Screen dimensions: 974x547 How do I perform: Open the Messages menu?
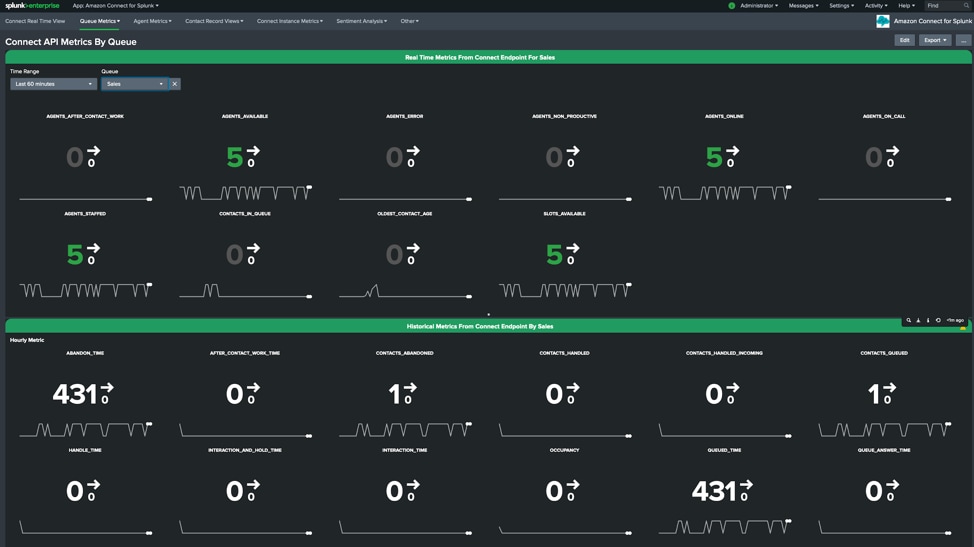(803, 6)
